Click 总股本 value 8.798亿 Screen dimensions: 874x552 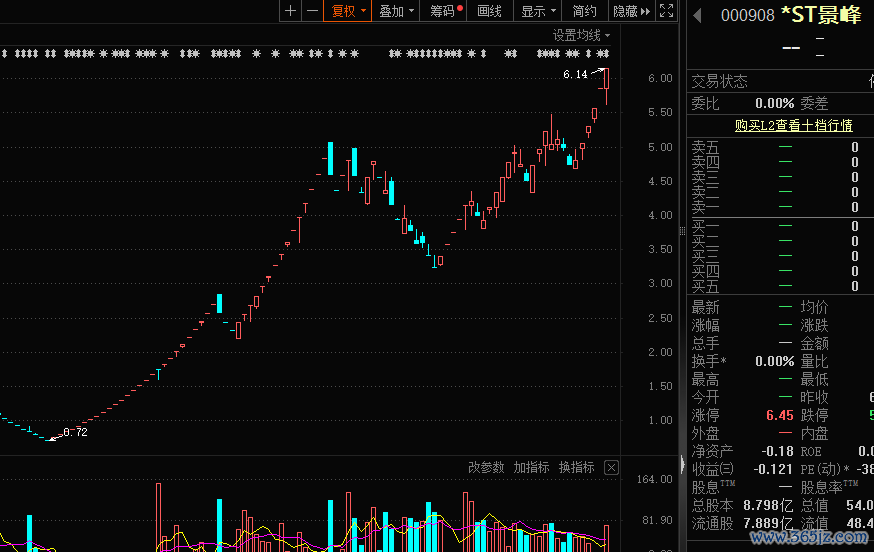(768, 505)
